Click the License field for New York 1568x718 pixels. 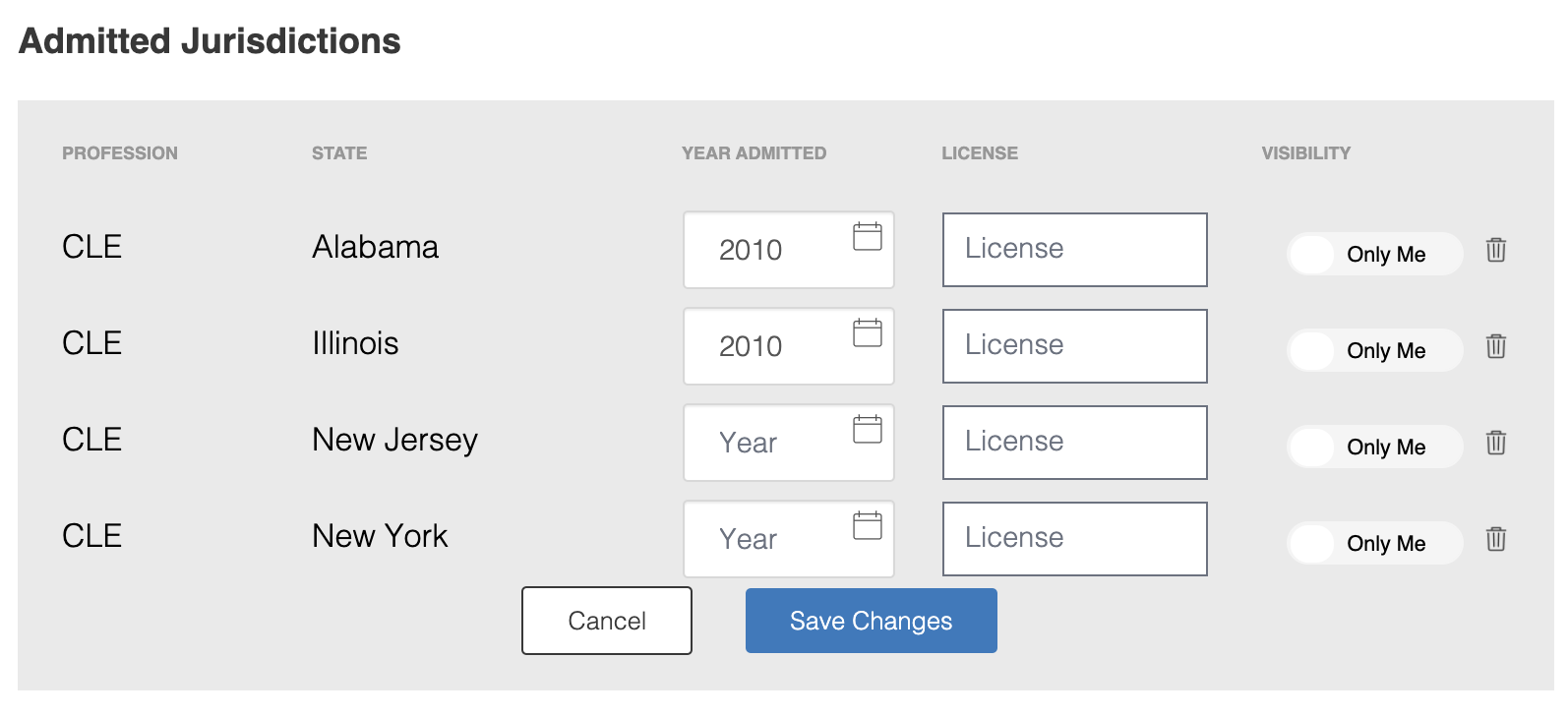(x=1074, y=538)
